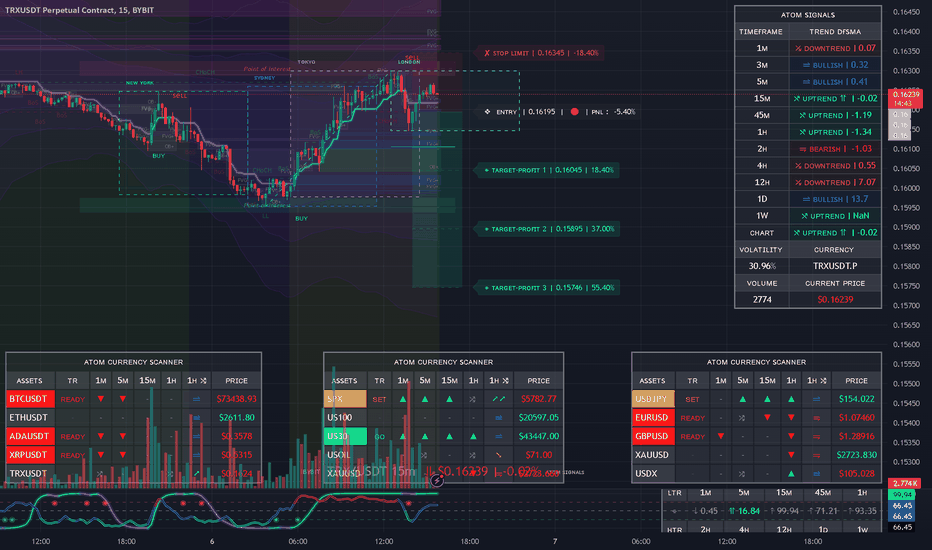The width and height of the screenshot is (932, 550).
Task: Click the ADAUSDT asset cell
Action: click(x=30, y=436)
